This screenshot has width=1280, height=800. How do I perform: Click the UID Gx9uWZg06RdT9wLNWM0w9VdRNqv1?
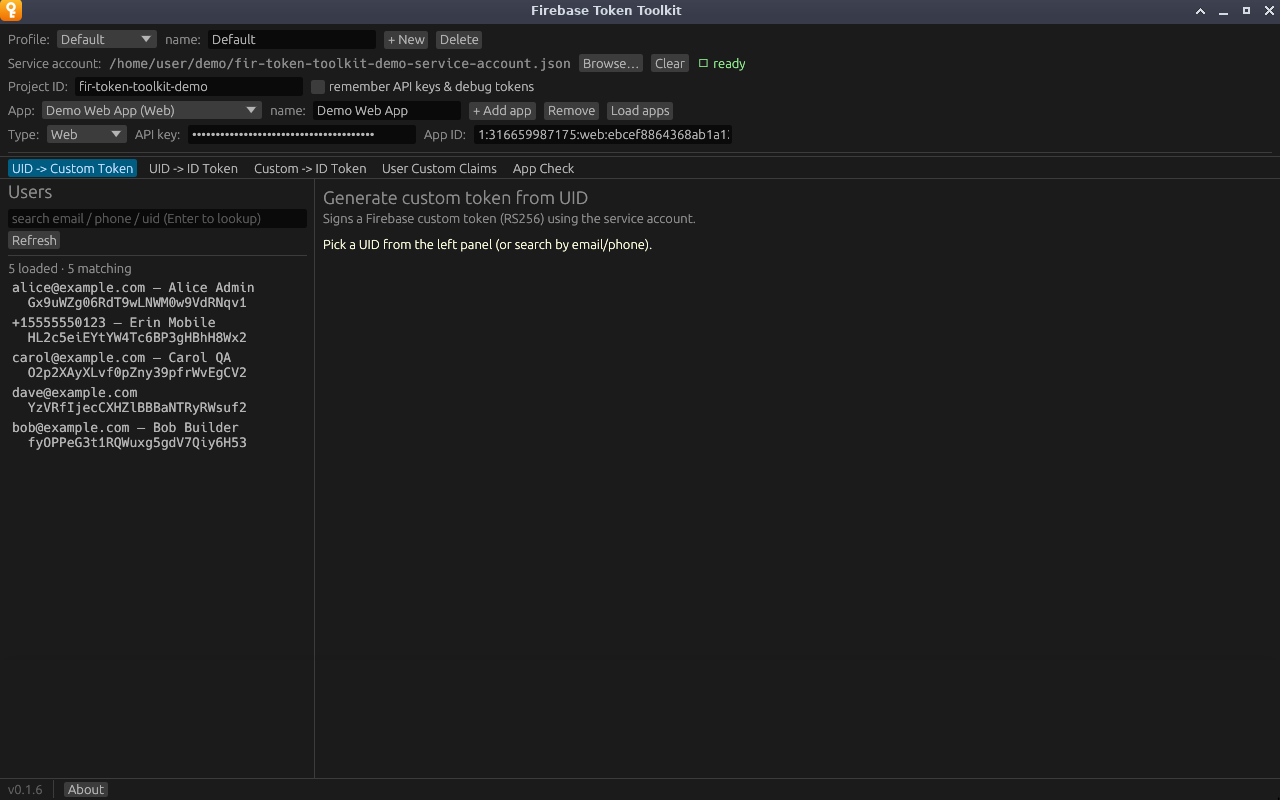pos(137,303)
